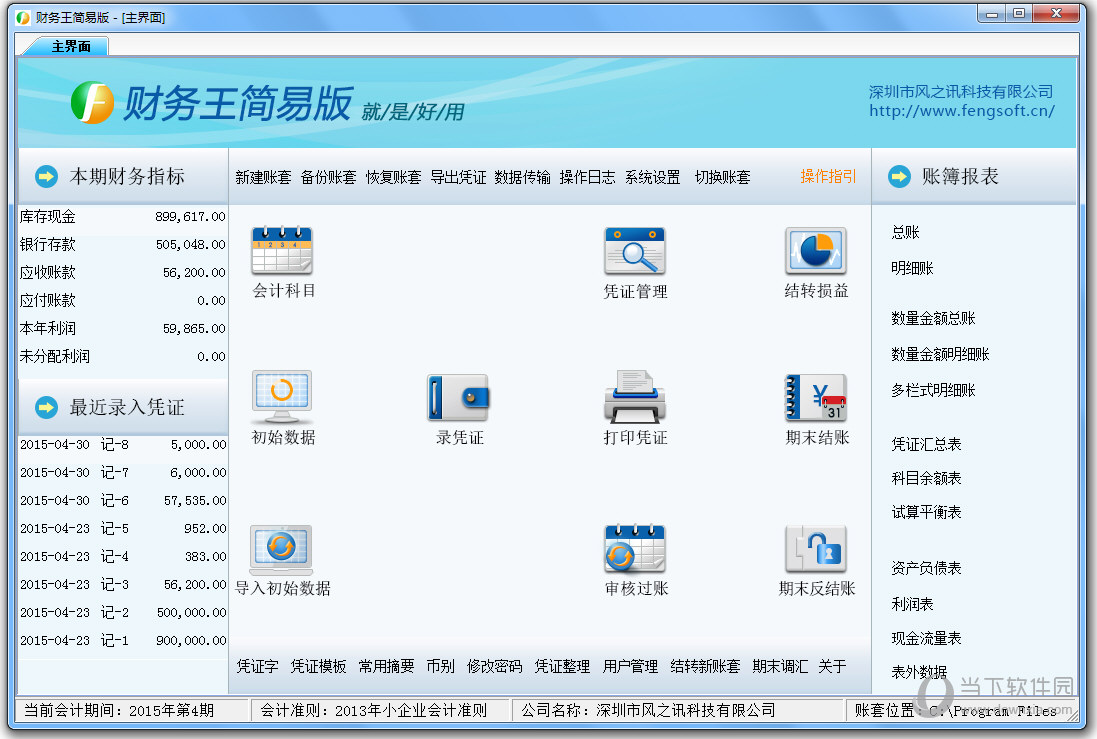Select the 库存现金 899,617.00 row

122,217
